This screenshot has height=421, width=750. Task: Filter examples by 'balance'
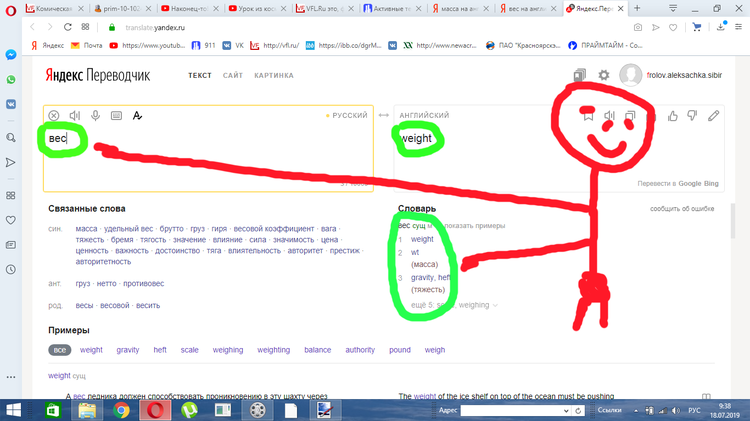(x=318, y=350)
